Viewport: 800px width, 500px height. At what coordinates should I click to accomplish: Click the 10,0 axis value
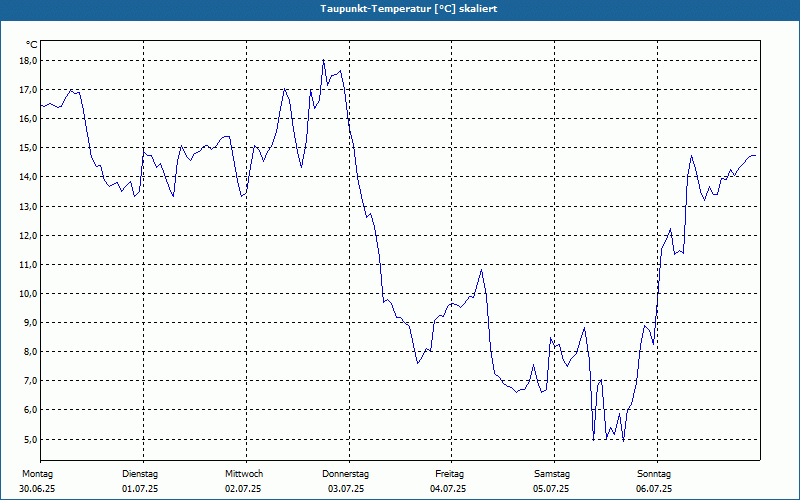(x=28, y=293)
